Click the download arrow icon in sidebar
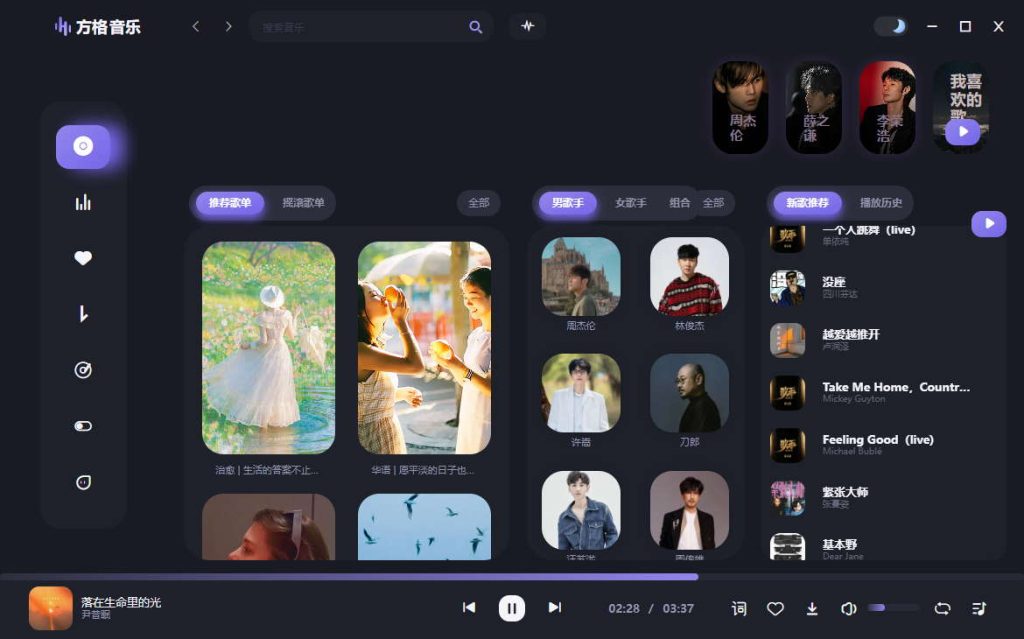 tap(83, 314)
